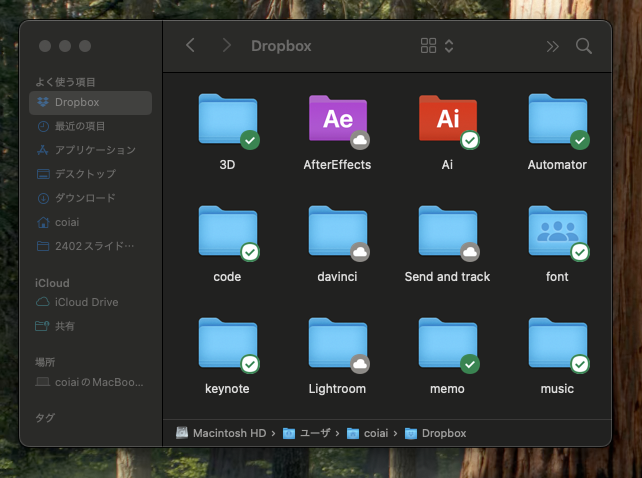Open the music folder
Screen dimensions: 642x478
pyautogui.click(x=558, y=343)
